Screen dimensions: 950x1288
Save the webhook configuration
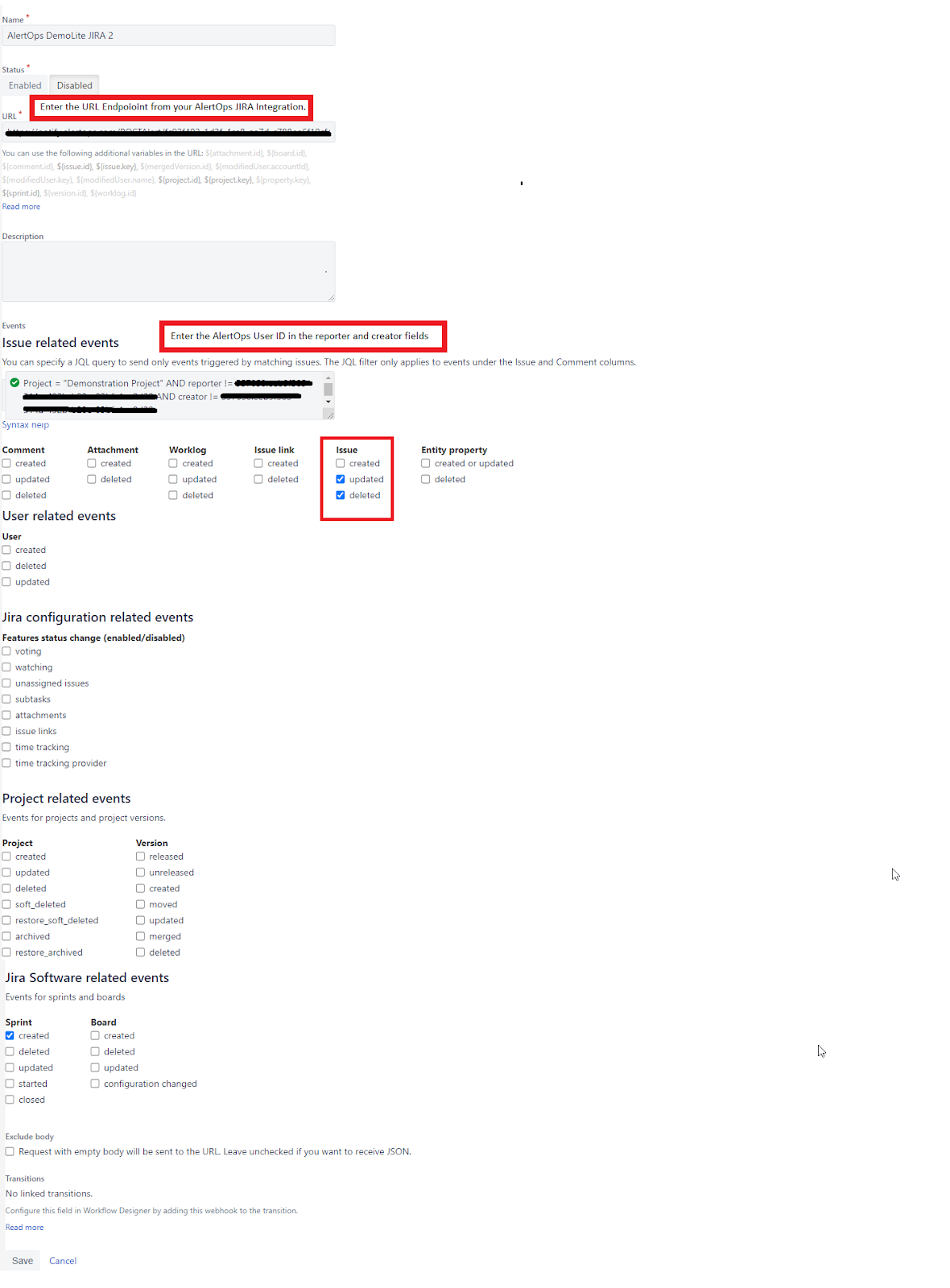23,1261
